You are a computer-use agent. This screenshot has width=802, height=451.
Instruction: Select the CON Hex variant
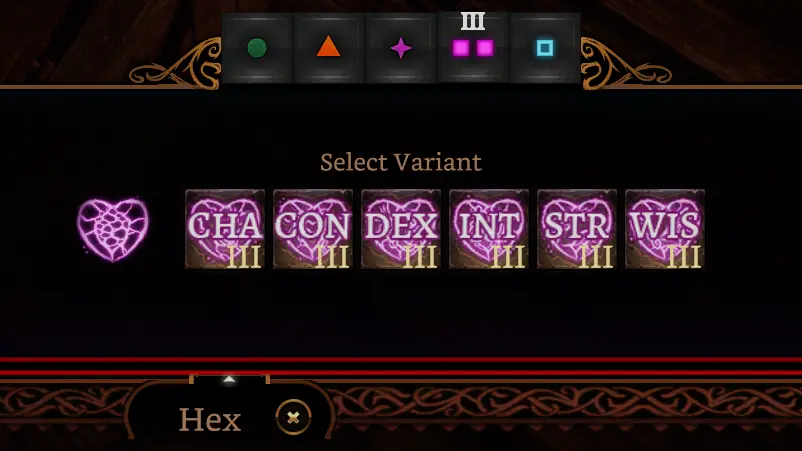coord(313,229)
